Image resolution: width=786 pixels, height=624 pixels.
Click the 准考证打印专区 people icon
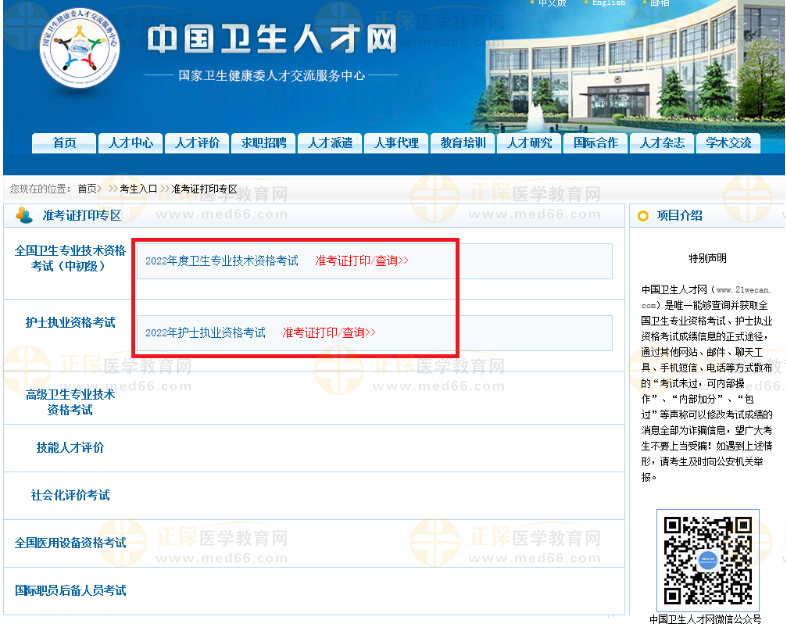click(24, 215)
